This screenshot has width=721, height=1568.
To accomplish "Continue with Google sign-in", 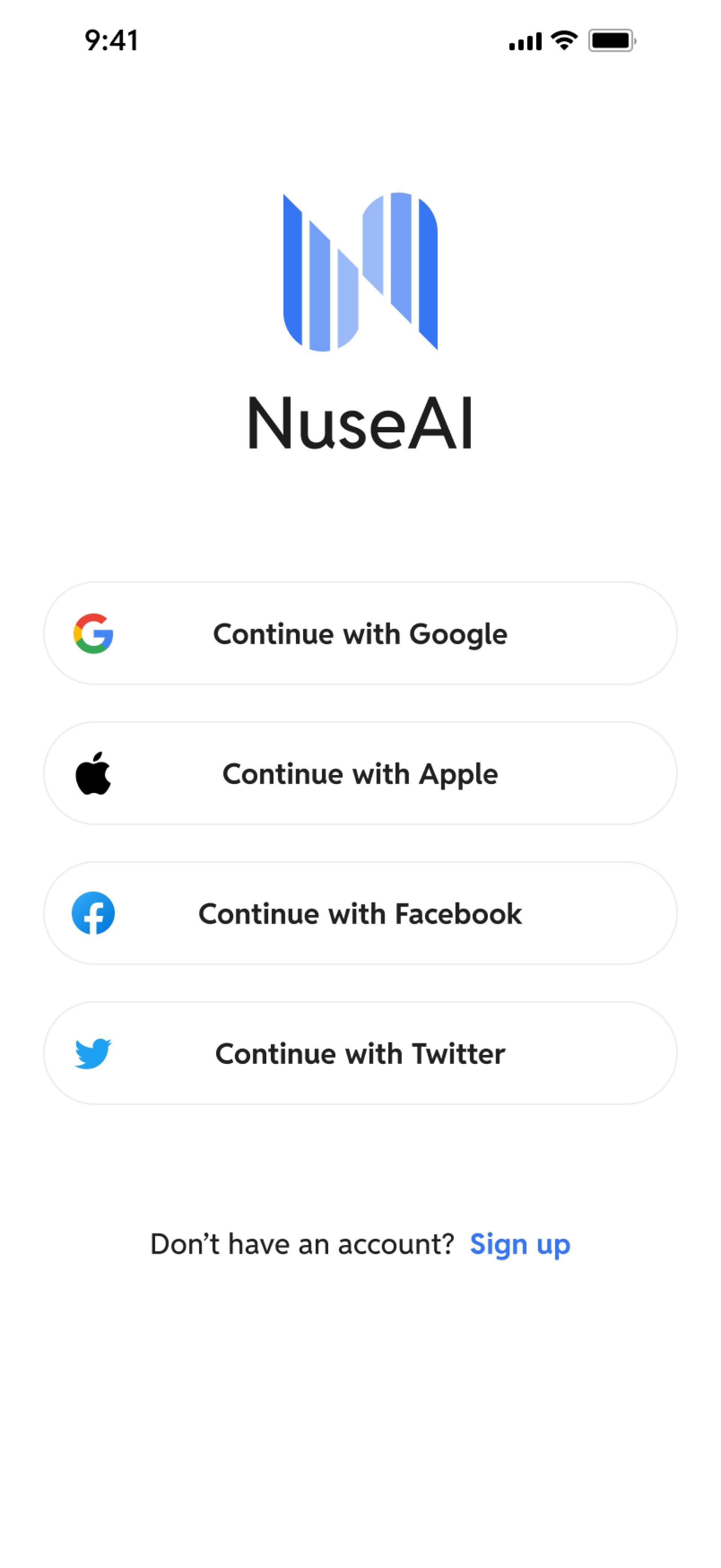I will [x=360, y=633].
